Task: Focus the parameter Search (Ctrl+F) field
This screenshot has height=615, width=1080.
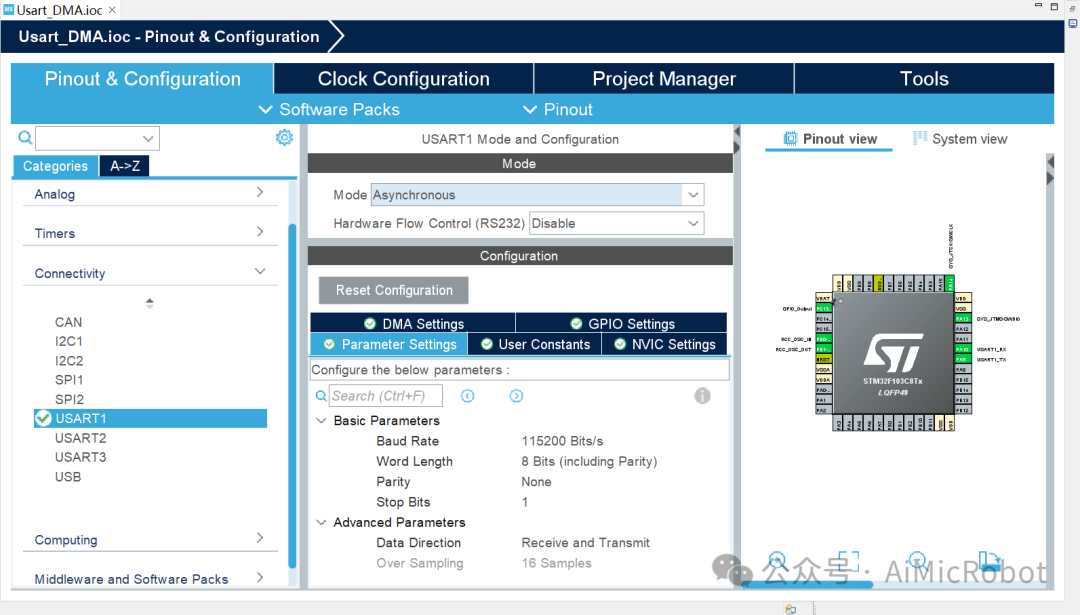Action: point(386,396)
